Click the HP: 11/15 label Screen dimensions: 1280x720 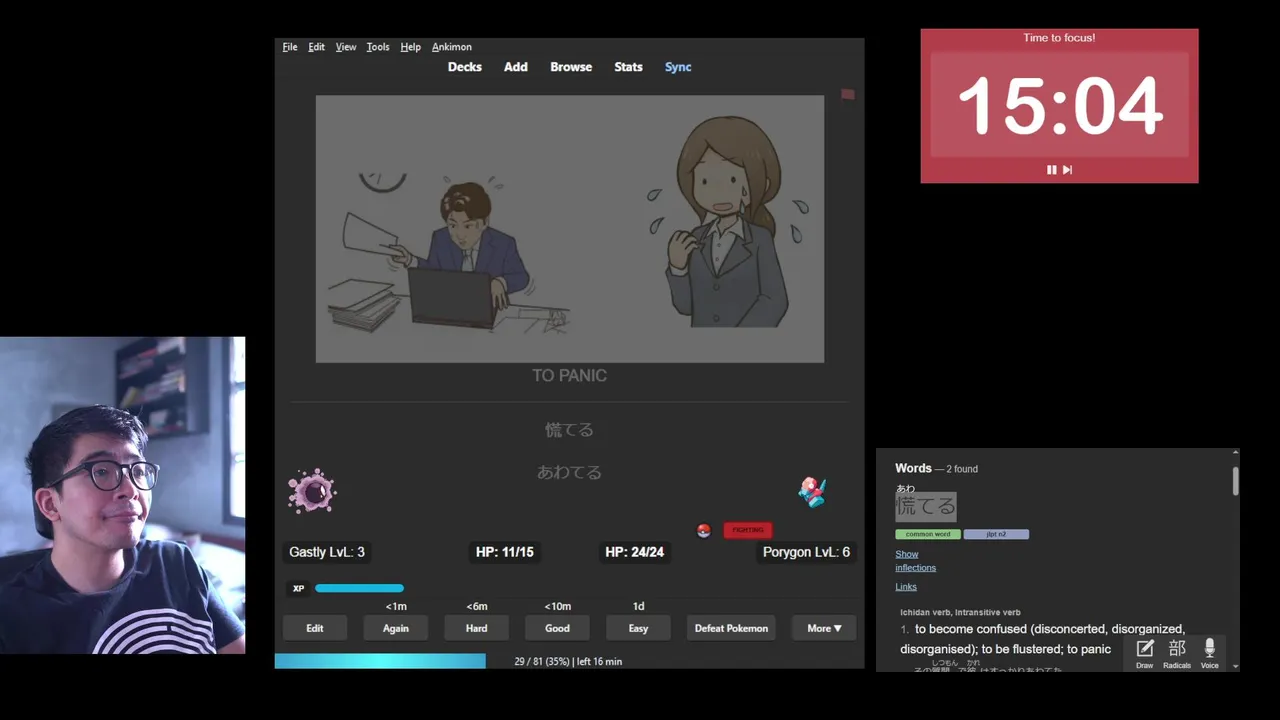pyautogui.click(x=505, y=552)
